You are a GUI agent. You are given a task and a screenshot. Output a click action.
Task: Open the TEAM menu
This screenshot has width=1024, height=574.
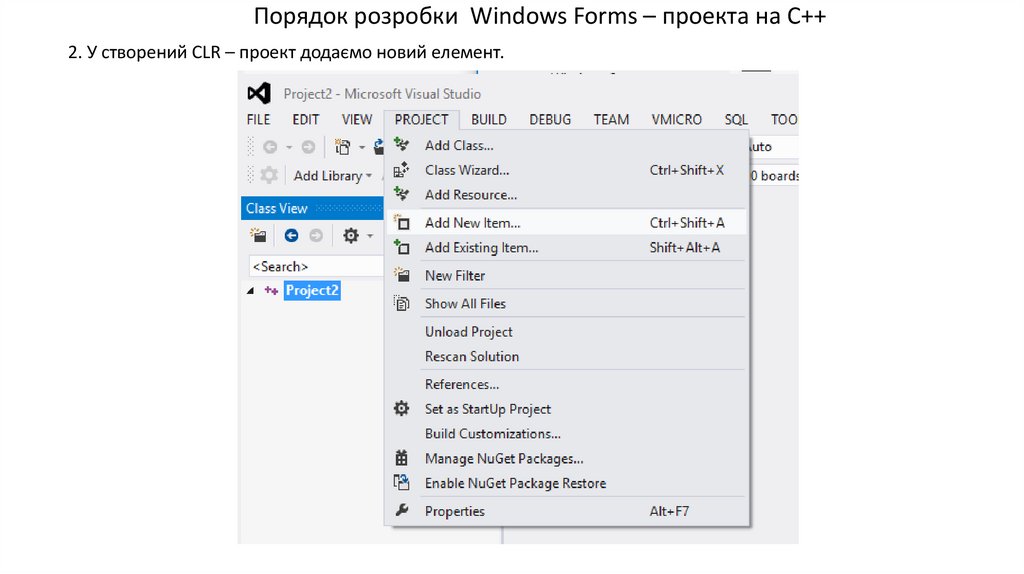[x=611, y=120]
